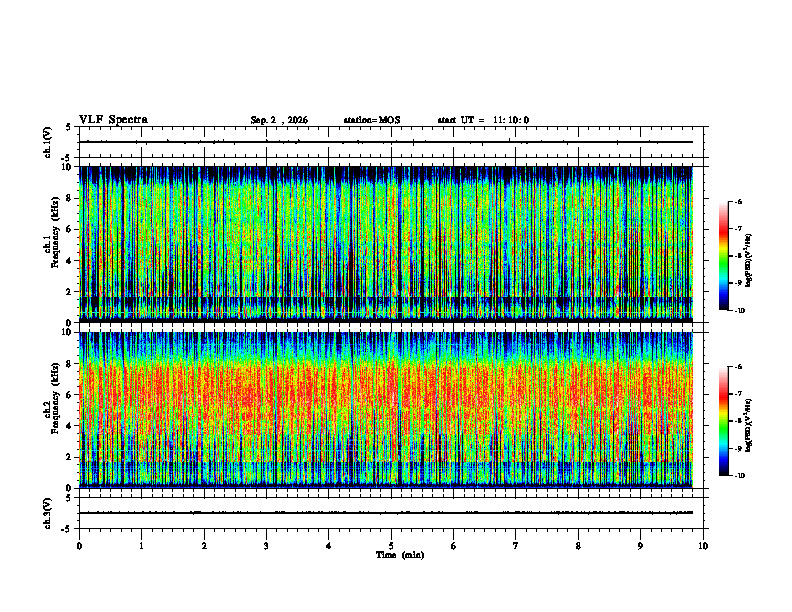Click the start UT 11:10:0 label

(483, 120)
